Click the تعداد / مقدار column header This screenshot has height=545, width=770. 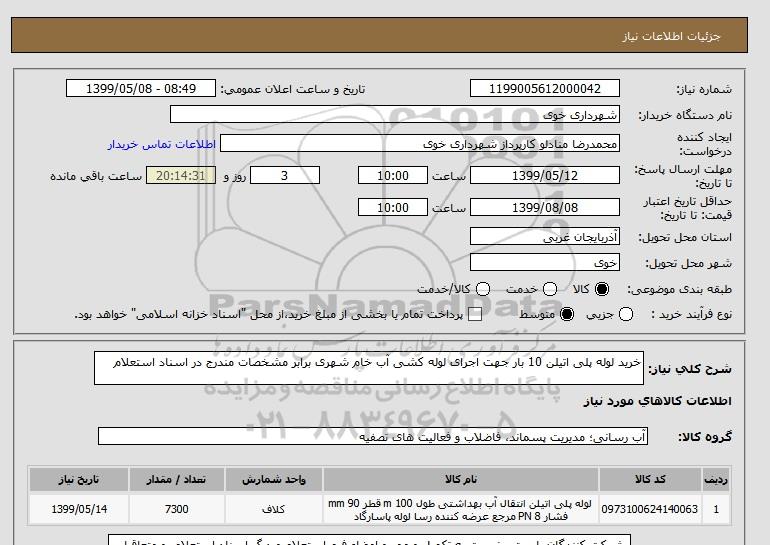pyautogui.click(x=176, y=479)
